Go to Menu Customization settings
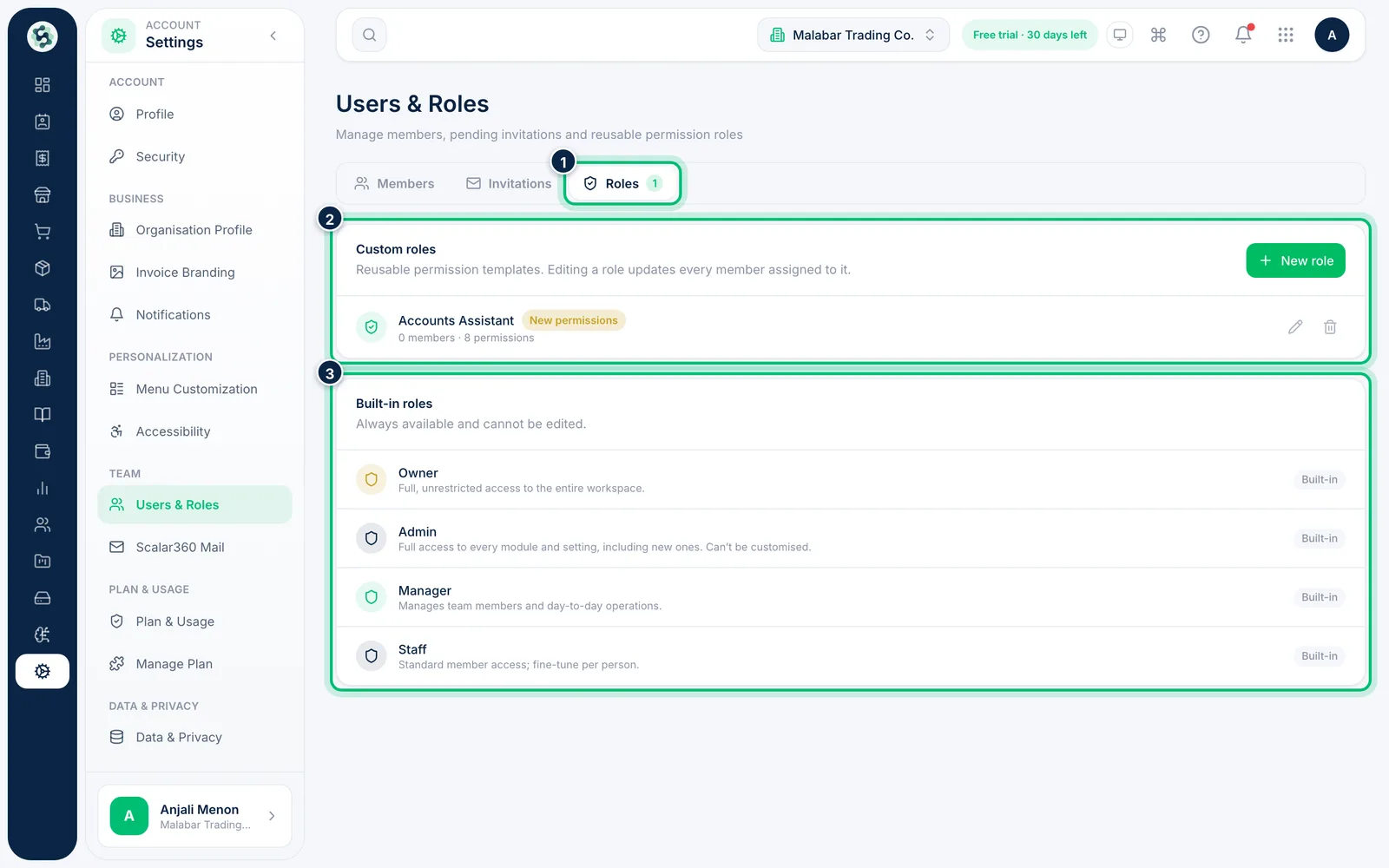1389x868 pixels. [x=194, y=389]
